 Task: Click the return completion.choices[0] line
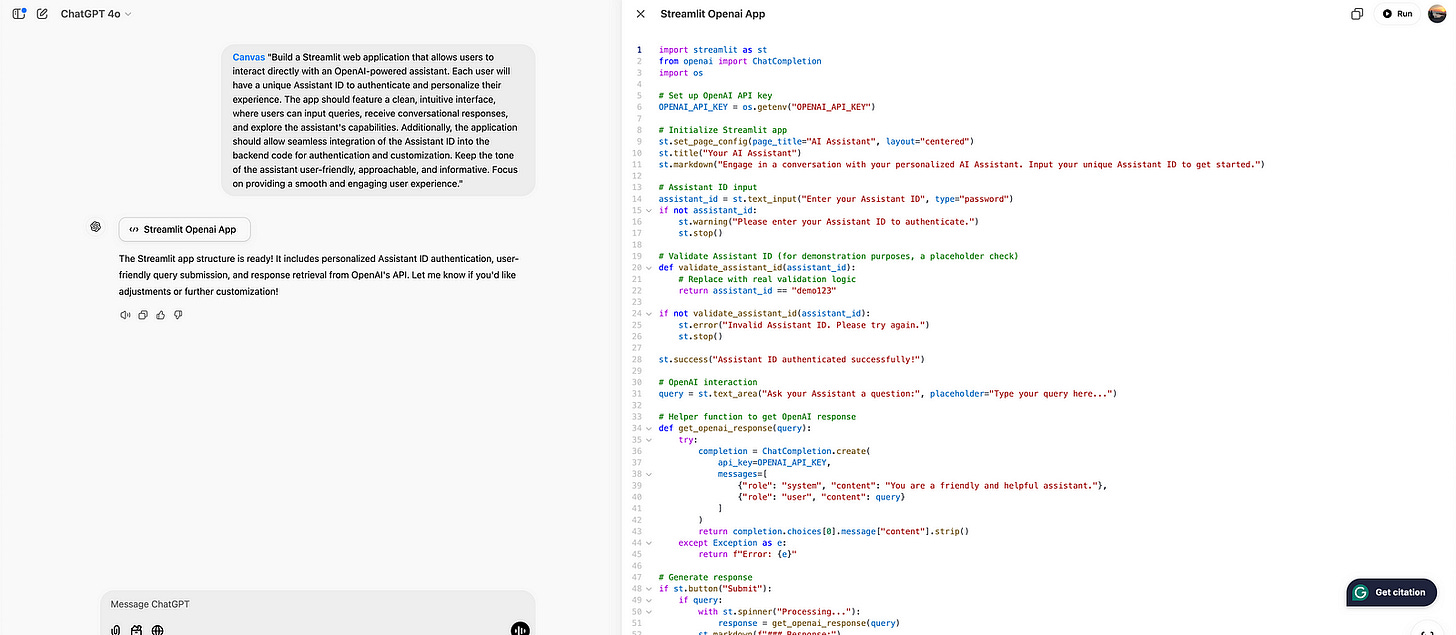834,531
